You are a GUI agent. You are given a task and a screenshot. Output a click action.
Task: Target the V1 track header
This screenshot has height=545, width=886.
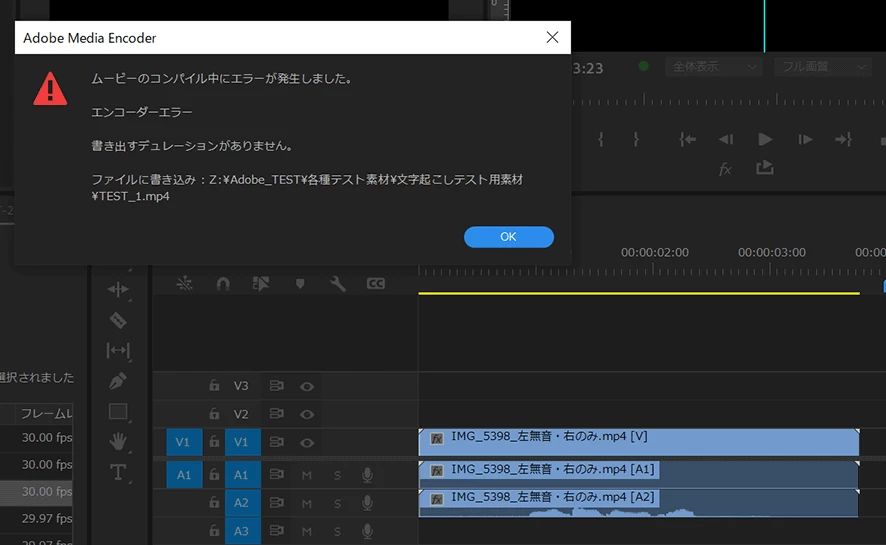[243, 442]
